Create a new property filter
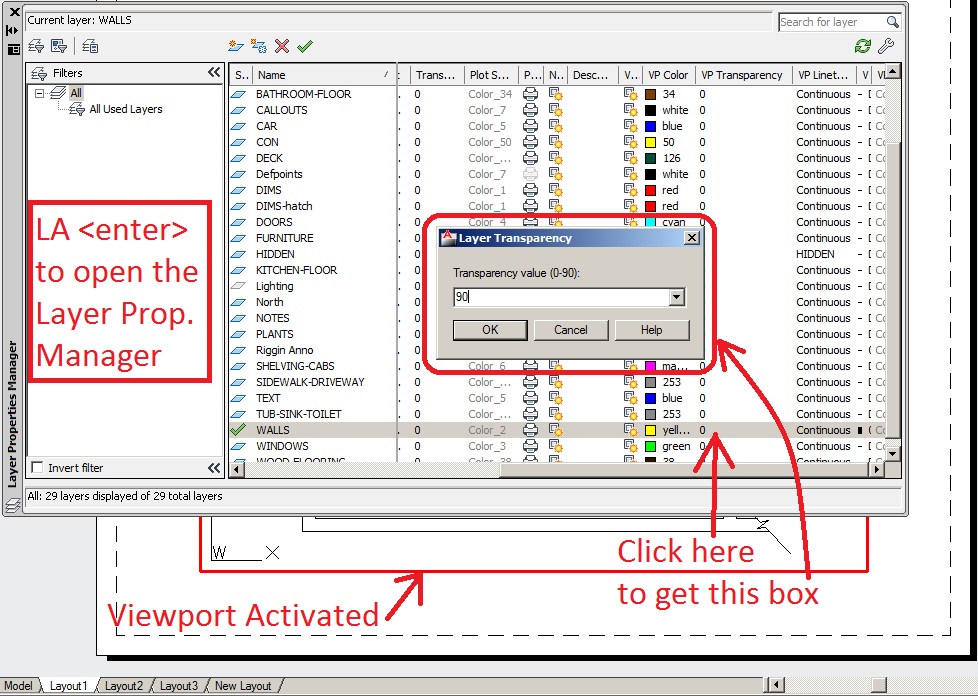The width and height of the screenshot is (978, 696). coord(37,45)
